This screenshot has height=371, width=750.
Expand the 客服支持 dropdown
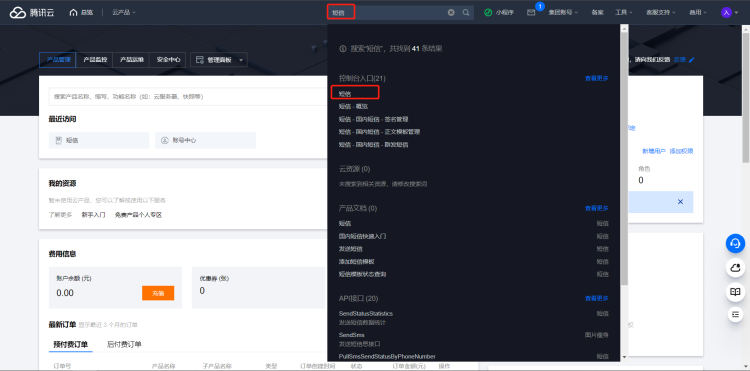(661, 12)
